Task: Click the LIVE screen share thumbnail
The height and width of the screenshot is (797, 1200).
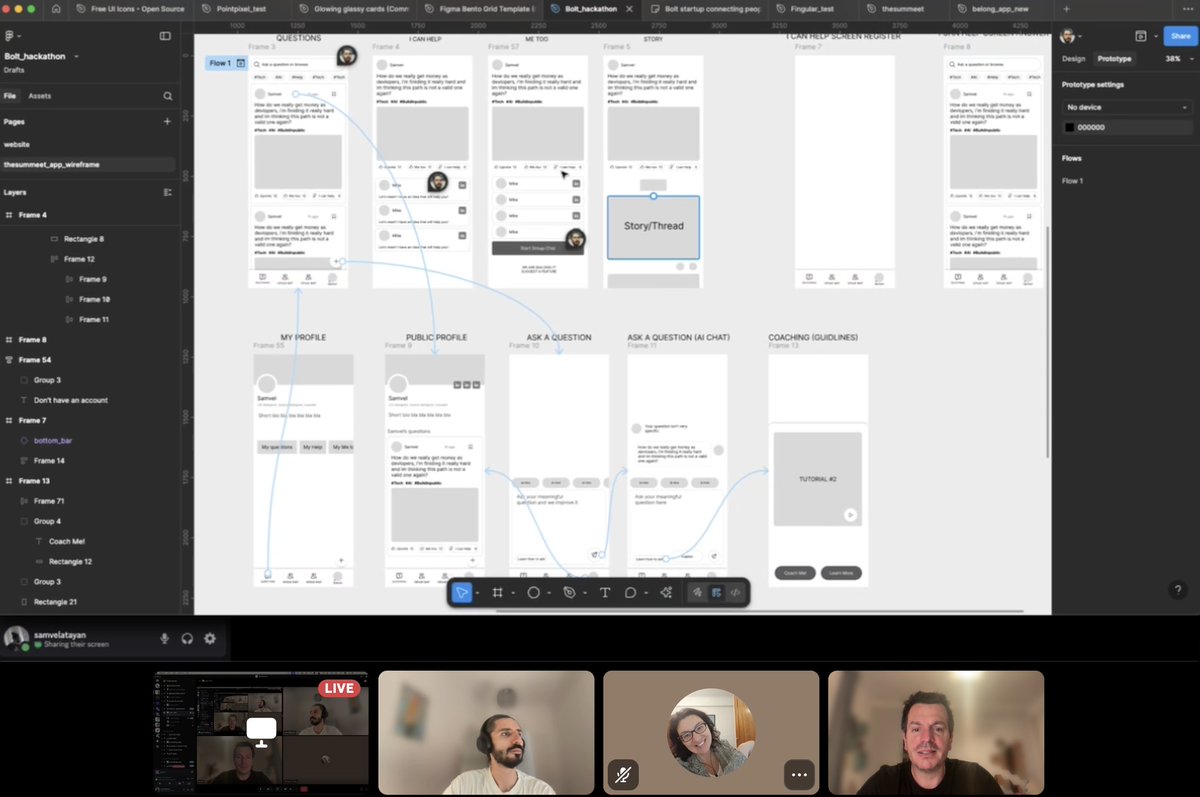Action: coord(261,732)
